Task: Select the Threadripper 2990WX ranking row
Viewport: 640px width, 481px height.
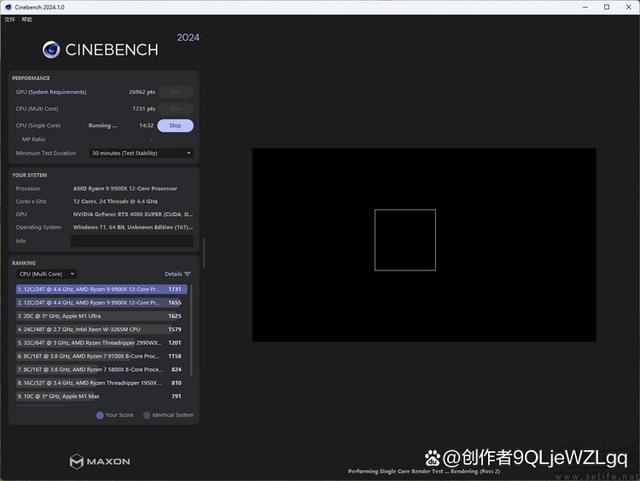Action: (102, 343)
